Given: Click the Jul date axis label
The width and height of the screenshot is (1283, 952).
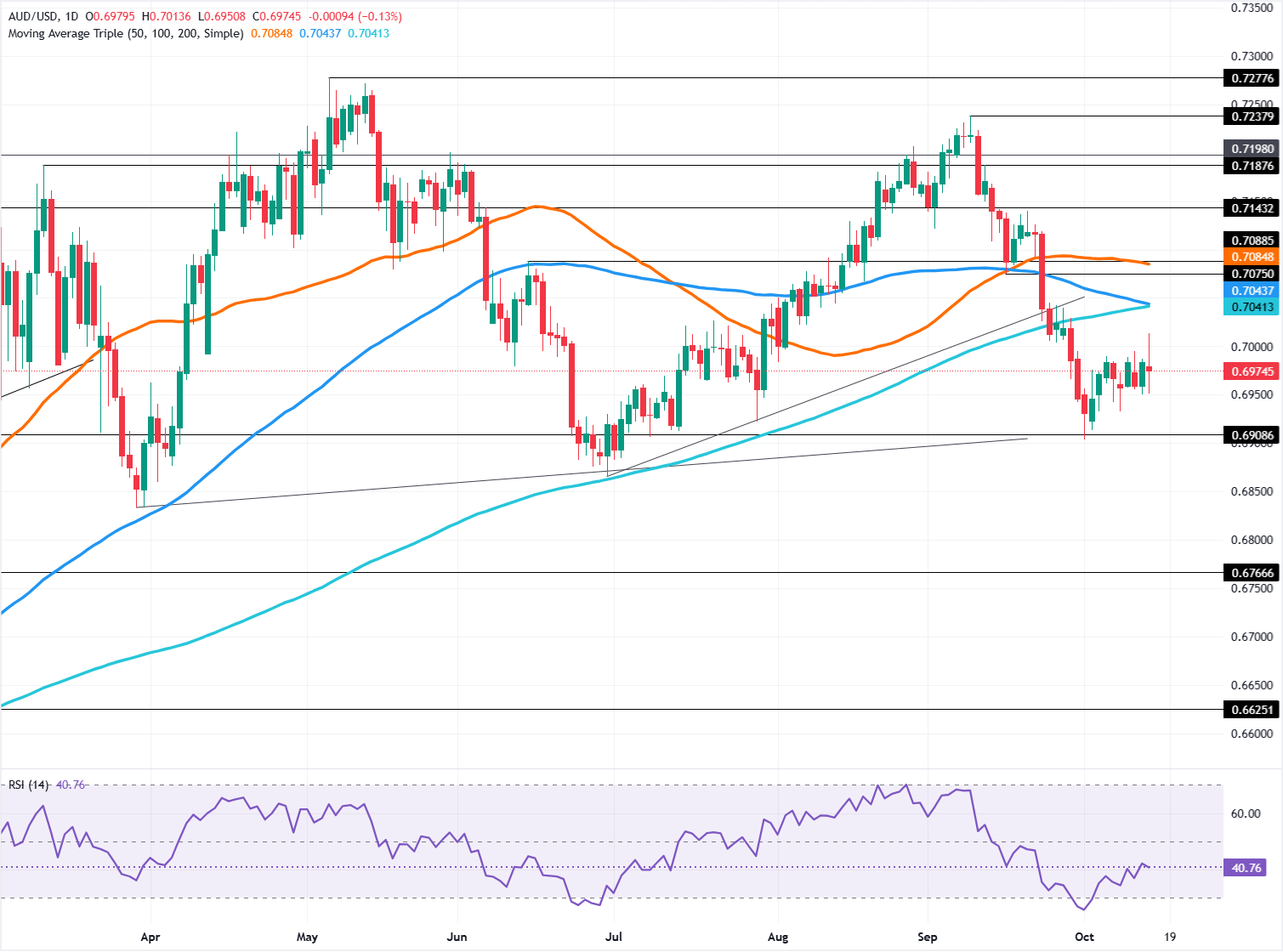Looking at the screenshot, I should [614, 937].
